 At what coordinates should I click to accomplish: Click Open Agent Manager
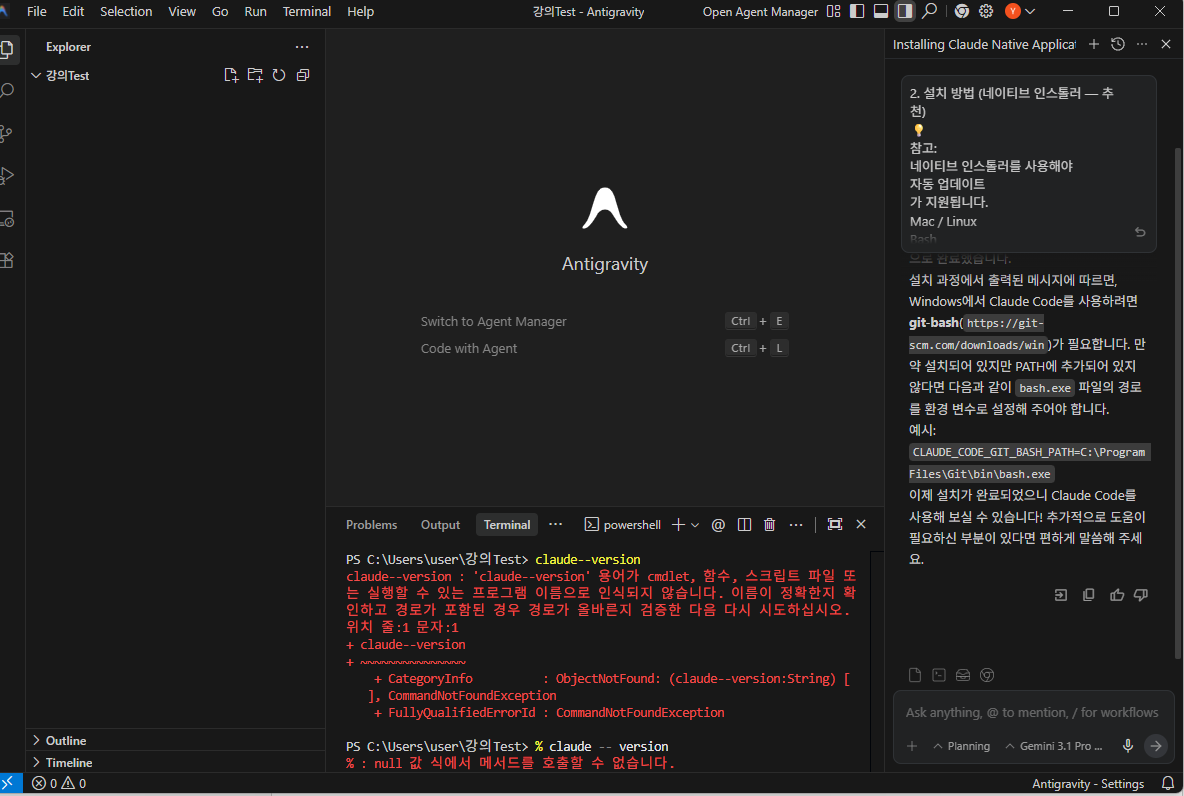pyautogui.click(x=760, y=11)
